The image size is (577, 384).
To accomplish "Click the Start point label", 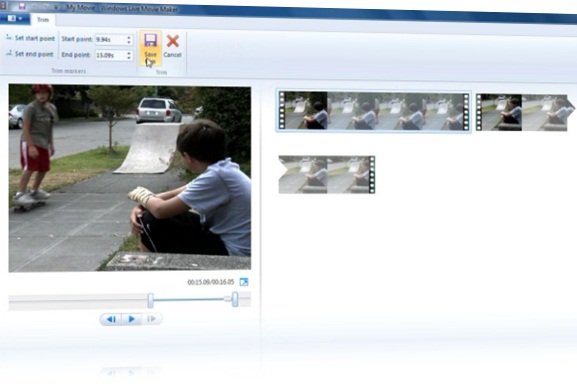I will (x=77, y=39).
